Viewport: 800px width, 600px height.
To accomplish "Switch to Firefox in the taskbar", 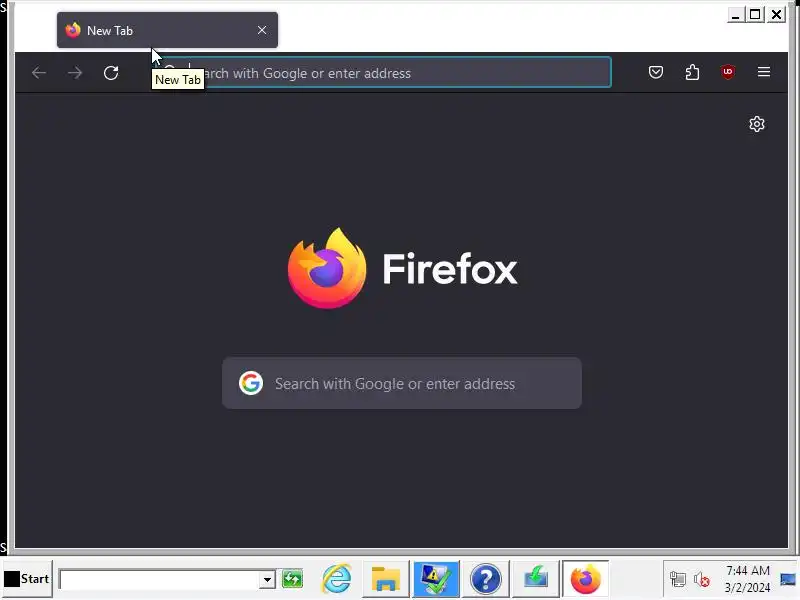I will 586,579.
